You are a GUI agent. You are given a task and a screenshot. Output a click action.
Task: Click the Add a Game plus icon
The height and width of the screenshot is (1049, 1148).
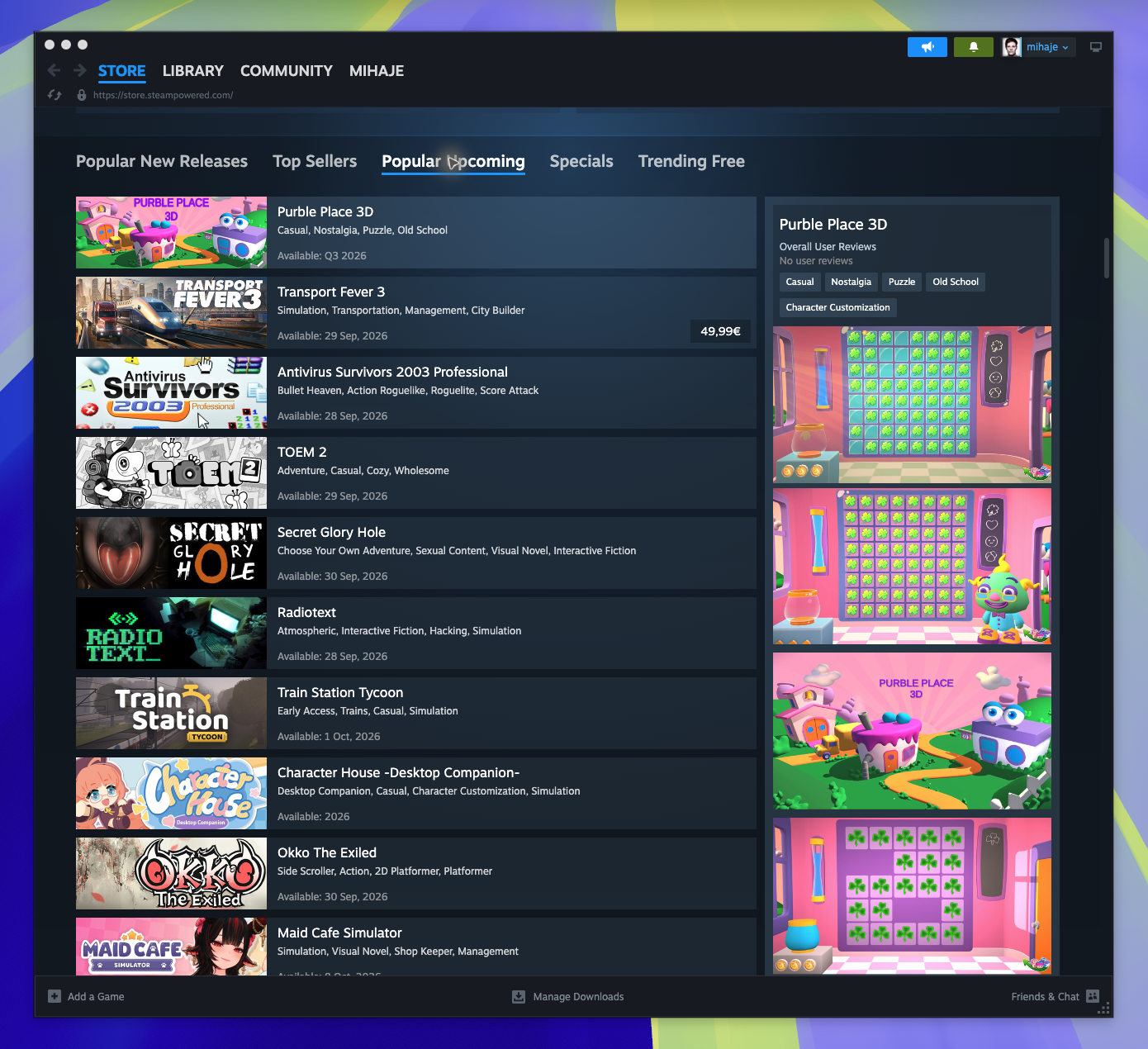pos(55,996)
